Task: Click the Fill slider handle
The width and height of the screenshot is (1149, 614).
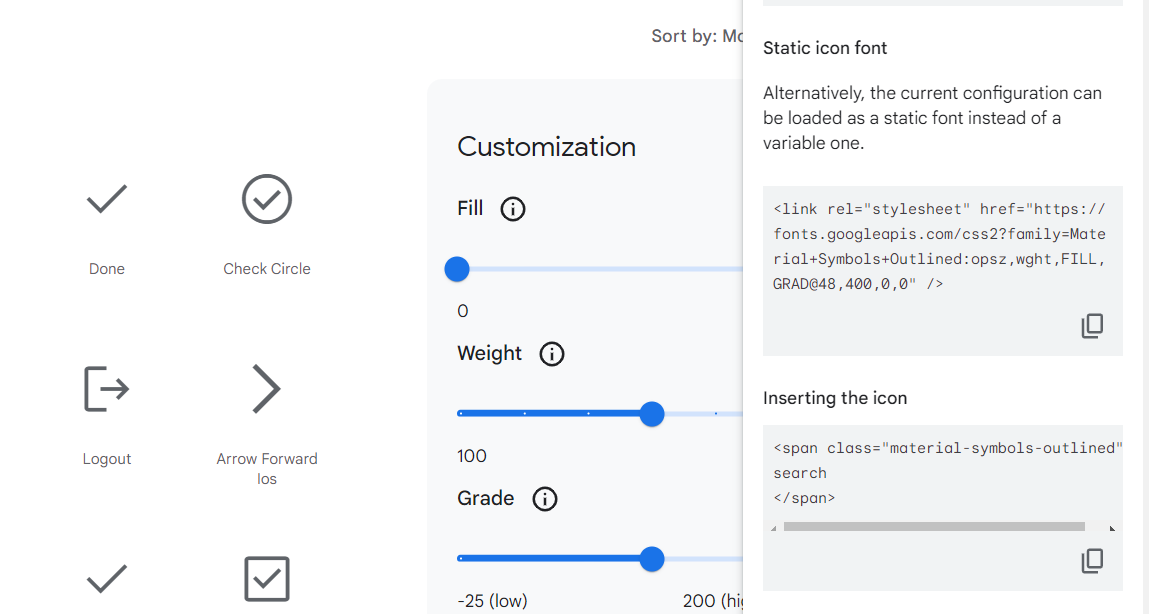Action: [457, 268]
